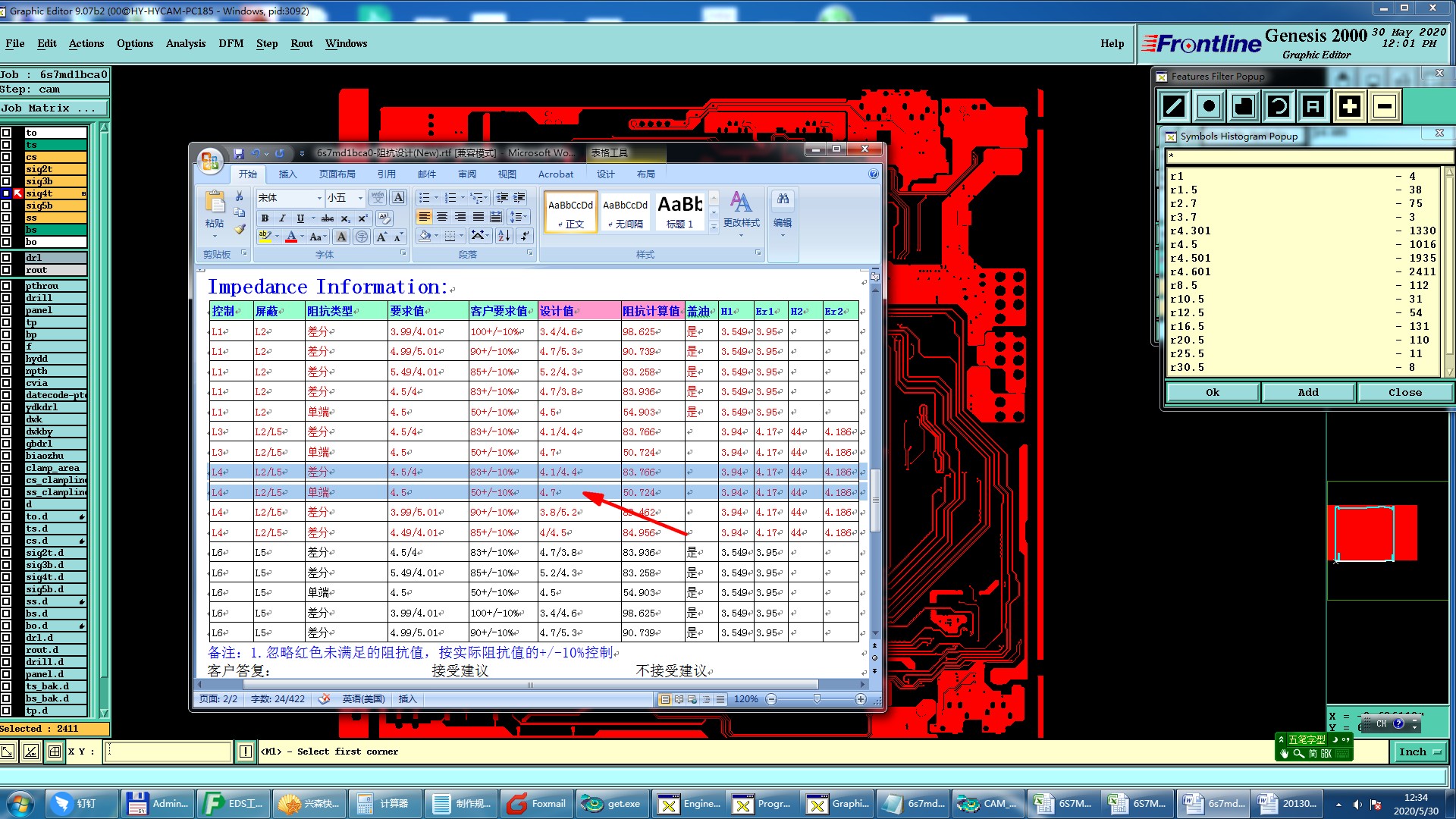The width and height of the screenshot is (1456, 819).
Task: Select the surface feature filter icon
Action: 1244,106
